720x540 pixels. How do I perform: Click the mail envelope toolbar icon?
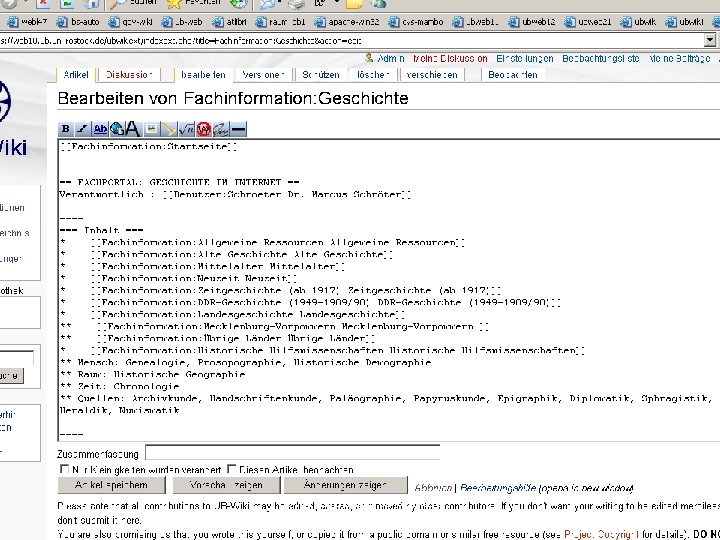267,4
